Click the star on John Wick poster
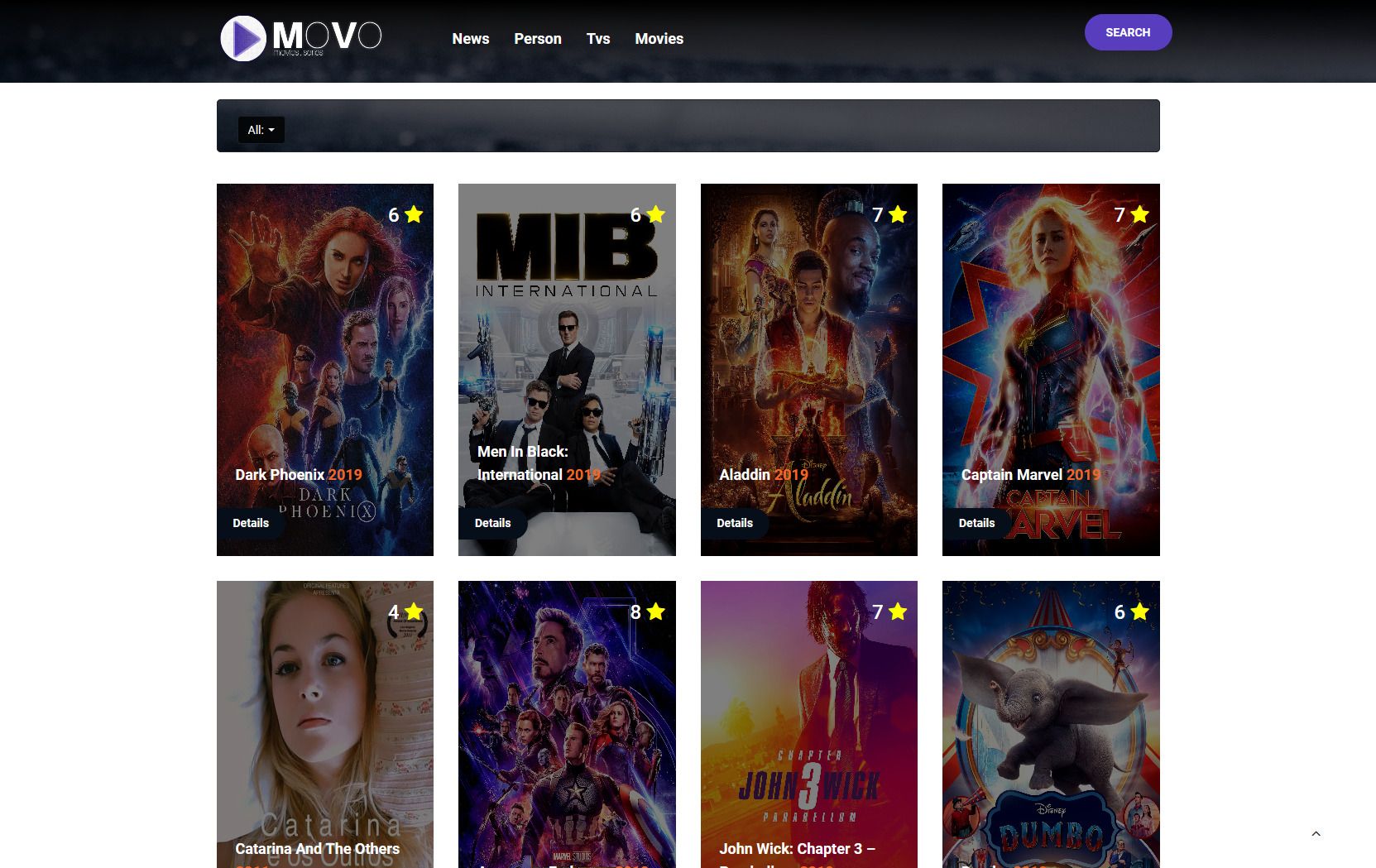 coord(898,611)
